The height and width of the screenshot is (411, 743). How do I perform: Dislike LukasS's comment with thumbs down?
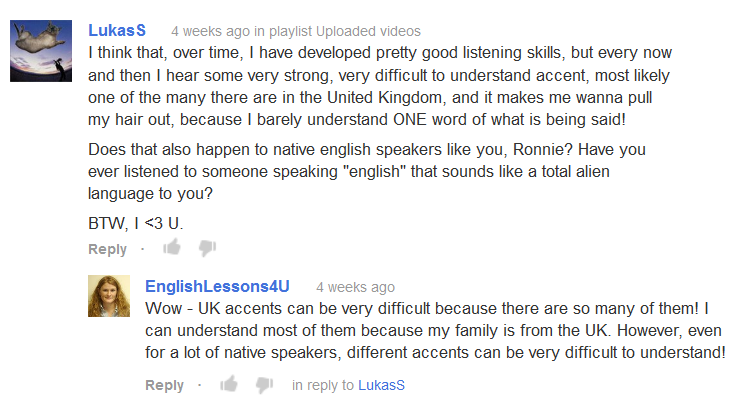[x=208, y=248]
